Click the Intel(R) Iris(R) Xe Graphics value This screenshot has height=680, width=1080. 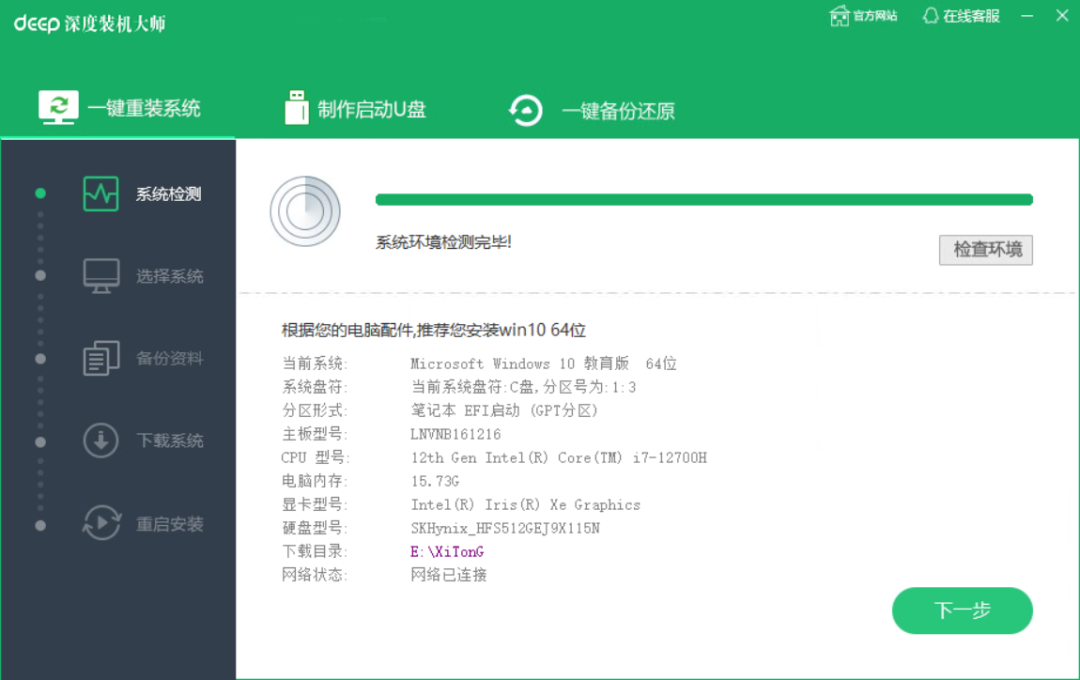point(526,504)
